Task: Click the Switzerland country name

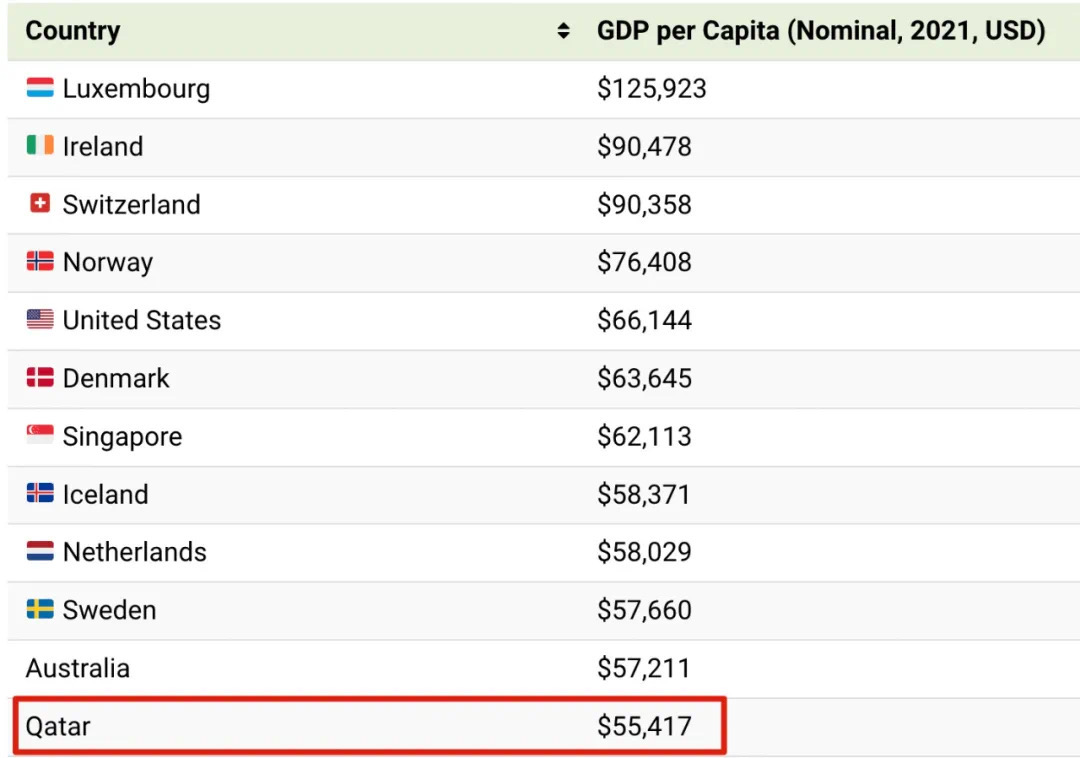Action: click(131, 204)
